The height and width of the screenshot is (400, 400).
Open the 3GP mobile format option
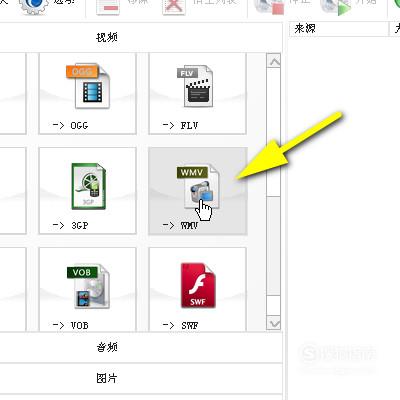88,186
